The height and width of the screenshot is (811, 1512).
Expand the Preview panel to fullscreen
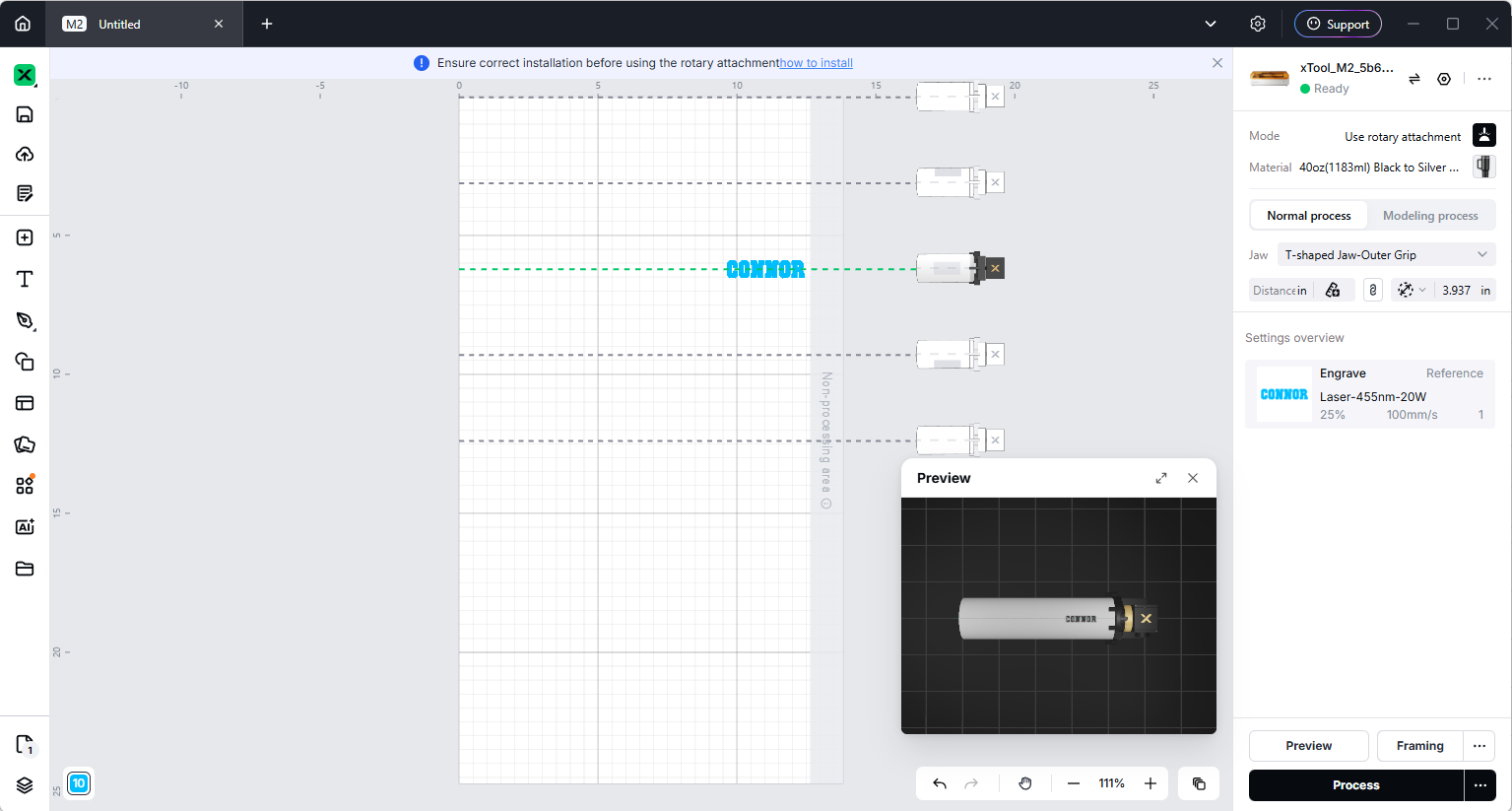(x=1161, y=478)
